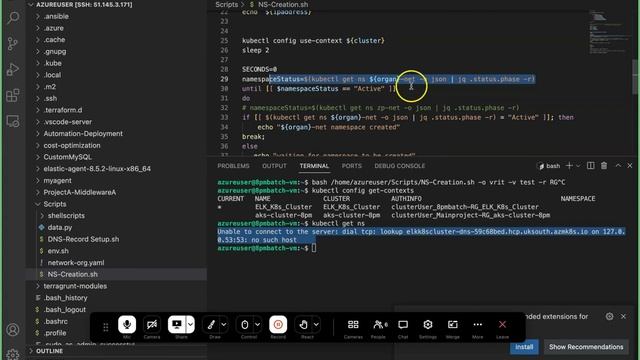Open React options dropdown arrow
The height and width of the screenshot is (360, 640).
(316, 324)
